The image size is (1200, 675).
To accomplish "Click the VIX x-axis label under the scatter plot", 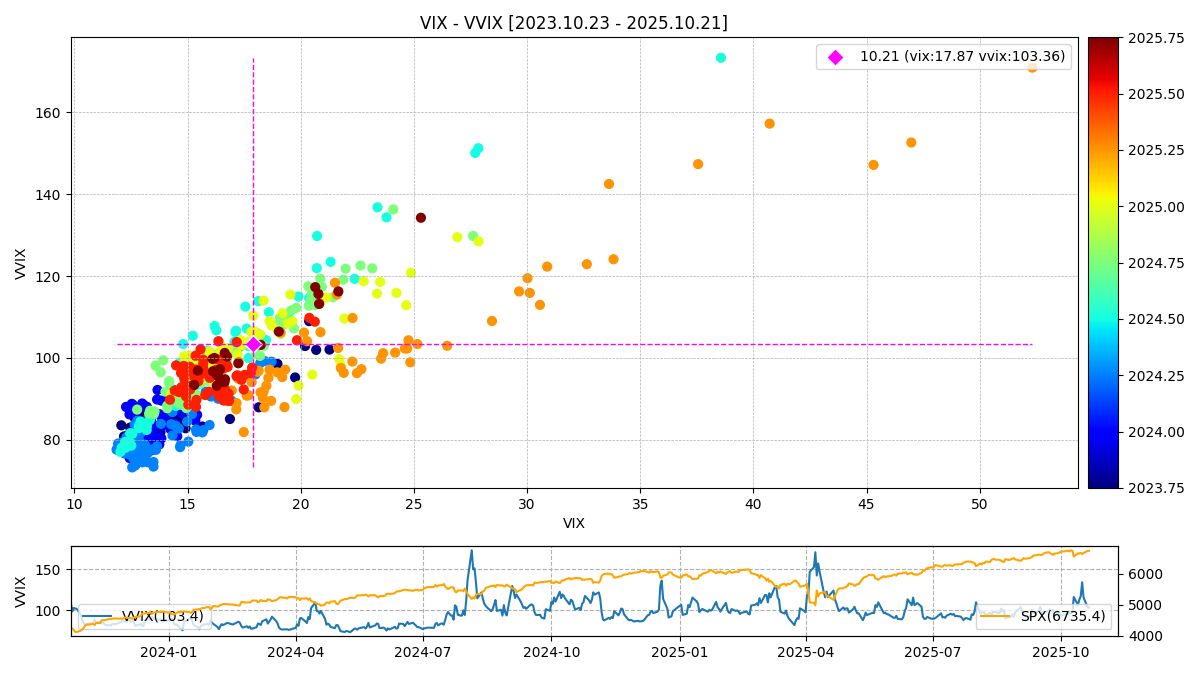I will (x=574, y=523).
